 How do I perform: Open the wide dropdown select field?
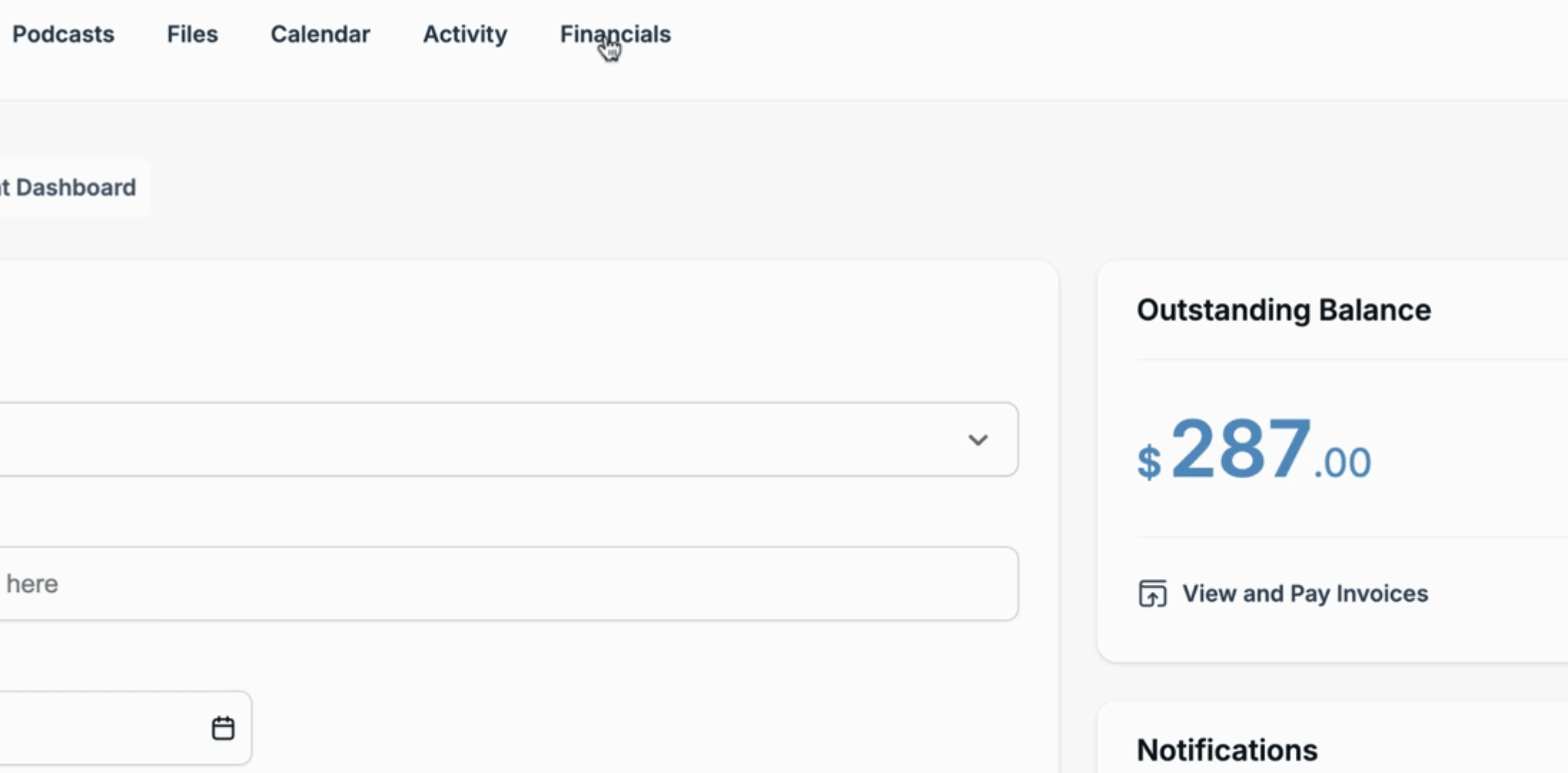(508, 439)
